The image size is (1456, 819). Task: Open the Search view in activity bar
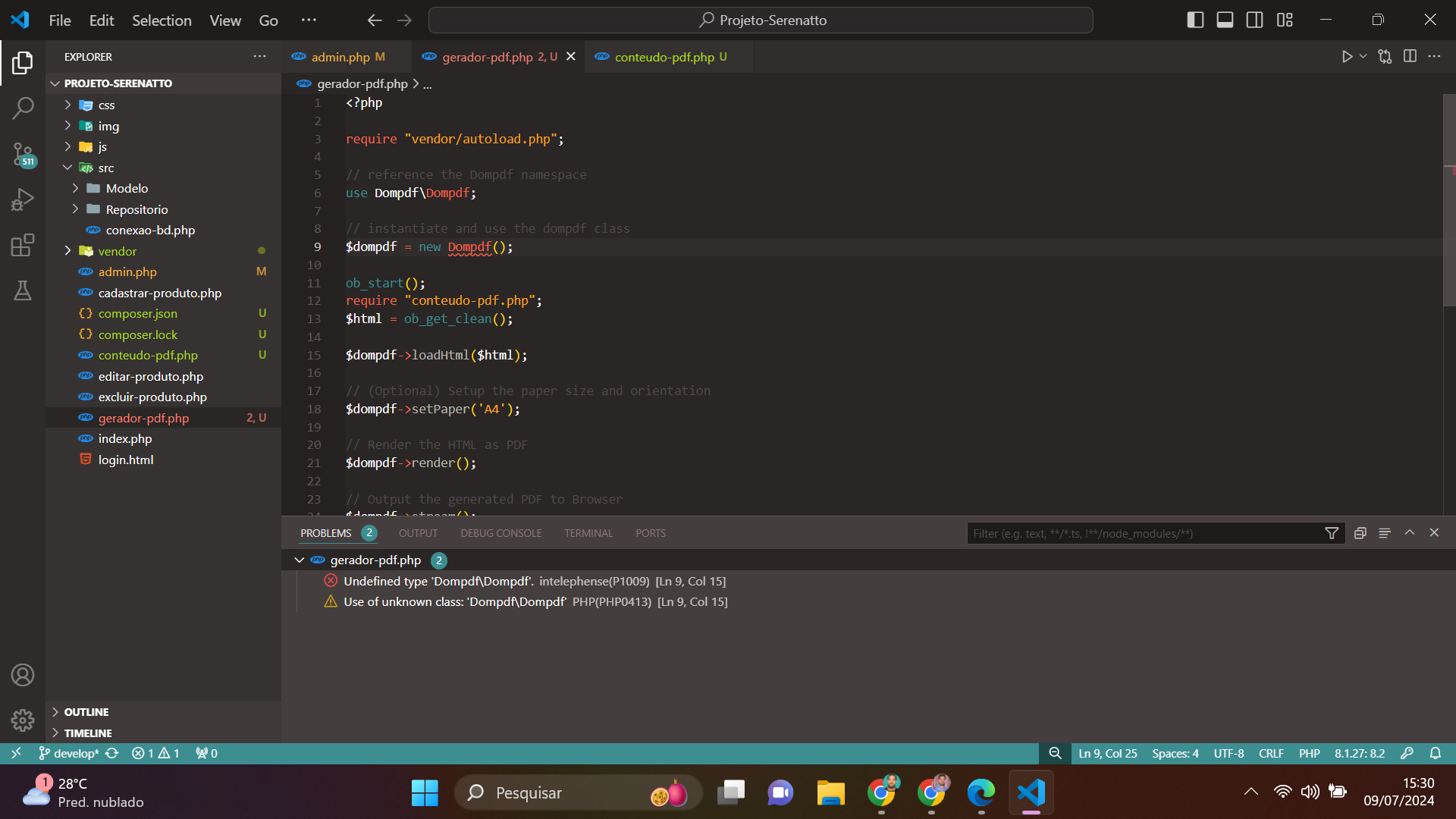[23, 108]
